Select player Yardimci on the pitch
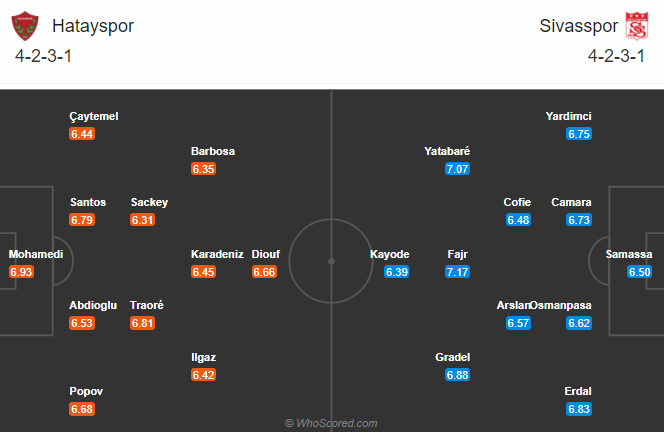Viewport: 664px width, 432px height. (568, 116)
